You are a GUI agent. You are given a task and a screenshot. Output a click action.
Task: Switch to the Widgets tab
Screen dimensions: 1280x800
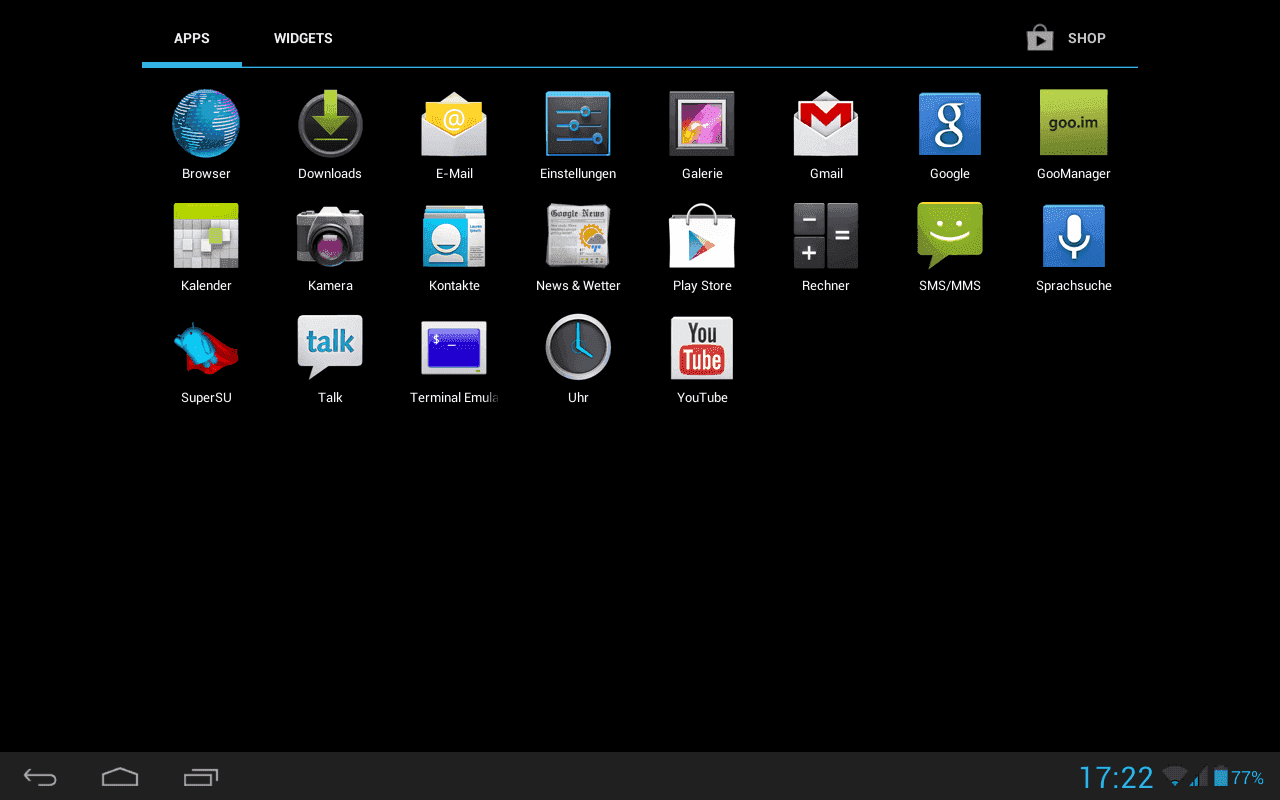(303, 39)
